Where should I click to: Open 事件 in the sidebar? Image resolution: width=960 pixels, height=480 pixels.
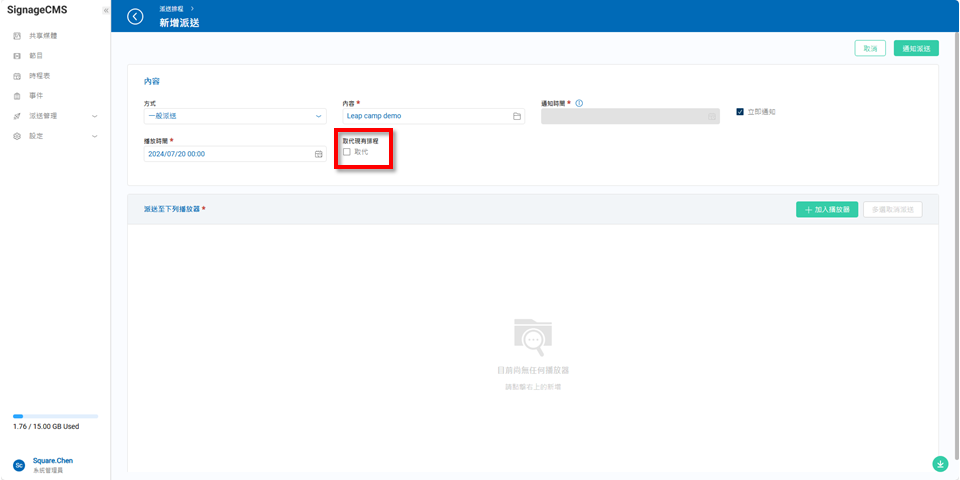(x=36, y=96)
